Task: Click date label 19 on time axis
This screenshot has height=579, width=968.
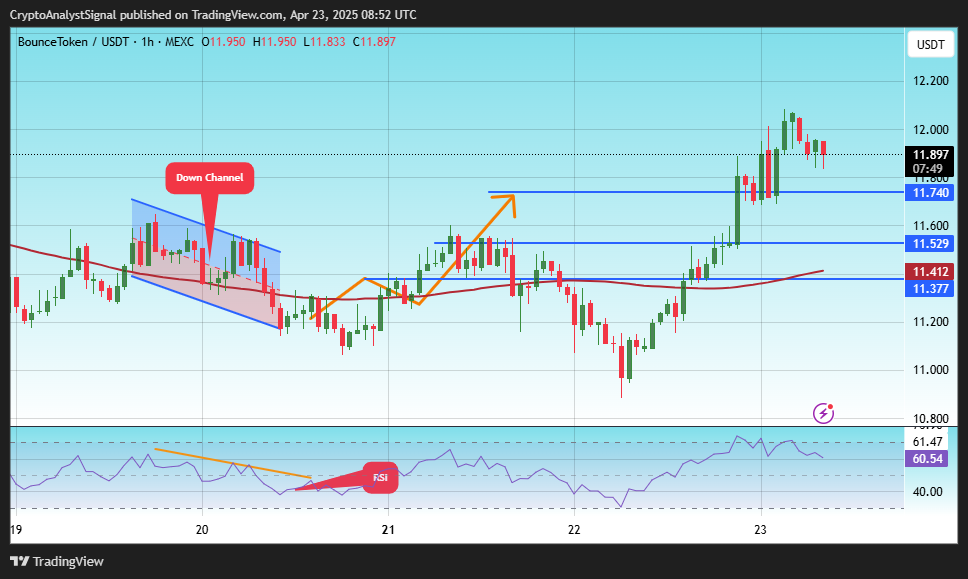Action: 15,530
